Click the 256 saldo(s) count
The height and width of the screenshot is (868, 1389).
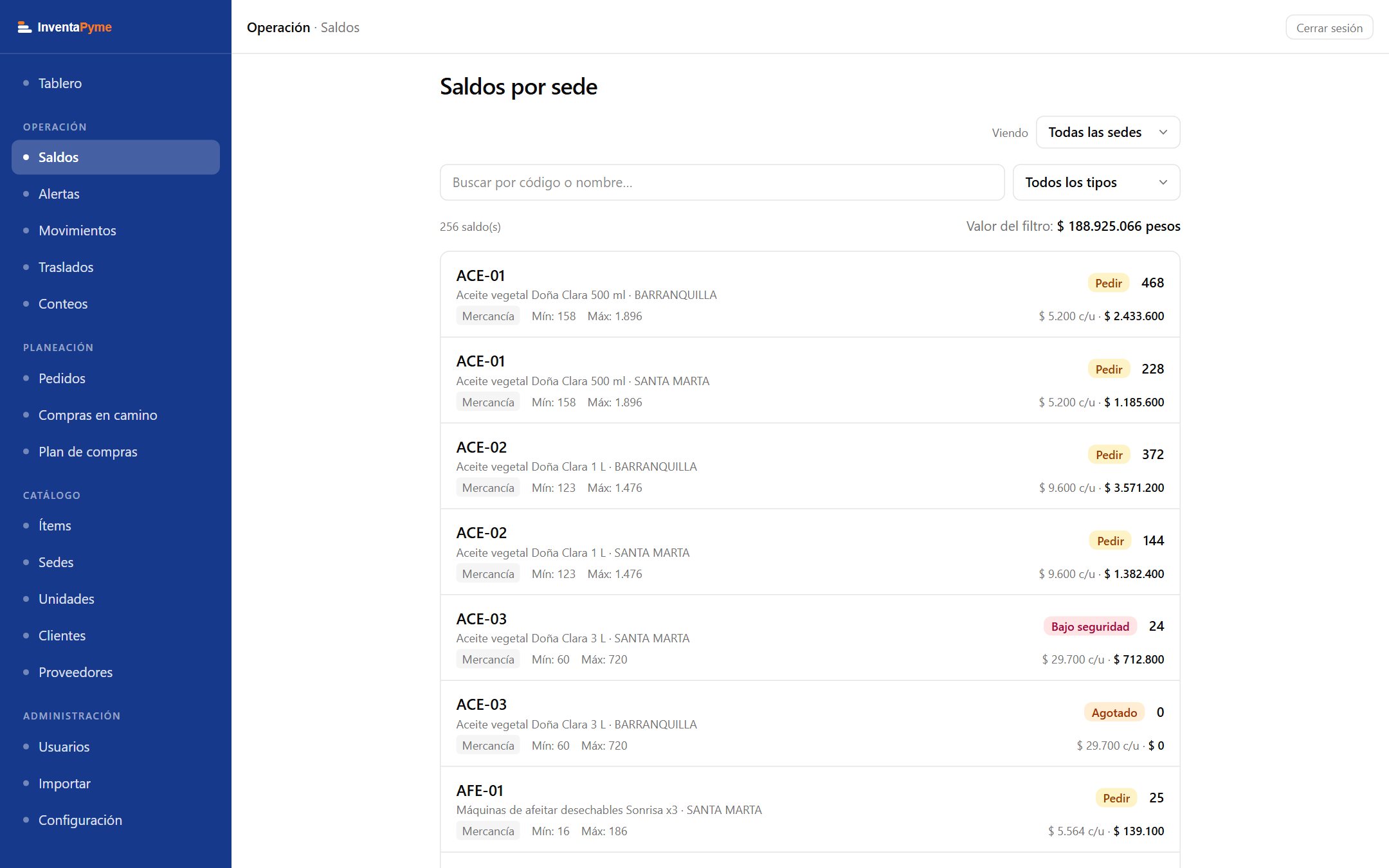pos(470,227)
